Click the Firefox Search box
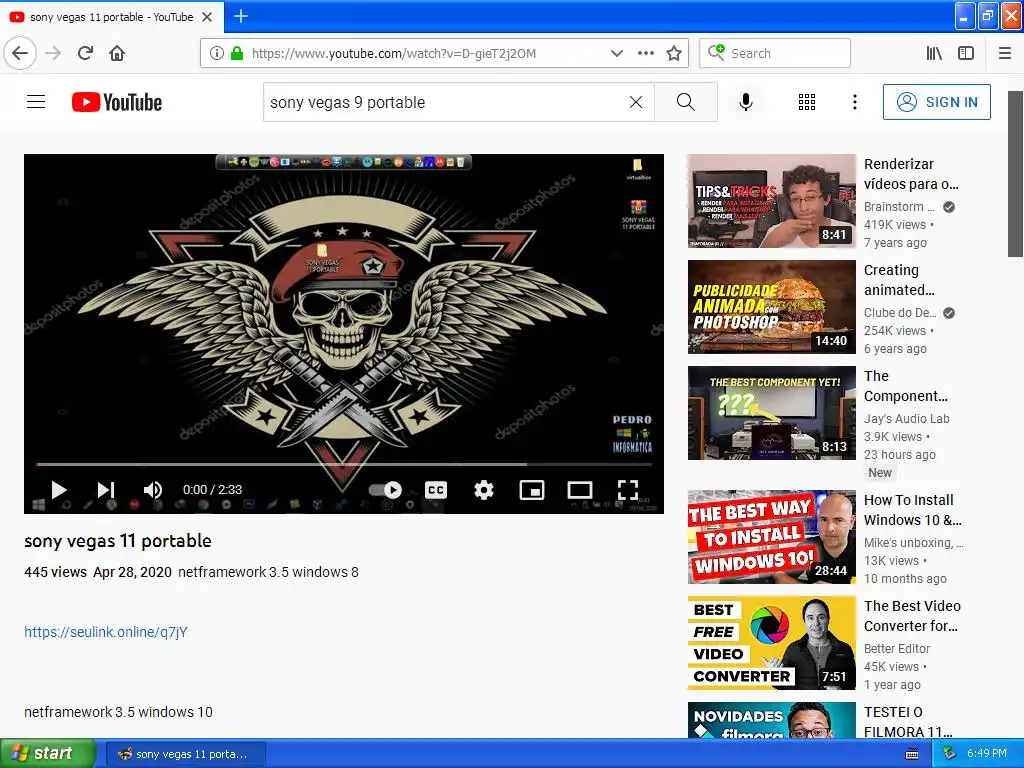This screenshot has height=768, width=1024. point(775,53)
